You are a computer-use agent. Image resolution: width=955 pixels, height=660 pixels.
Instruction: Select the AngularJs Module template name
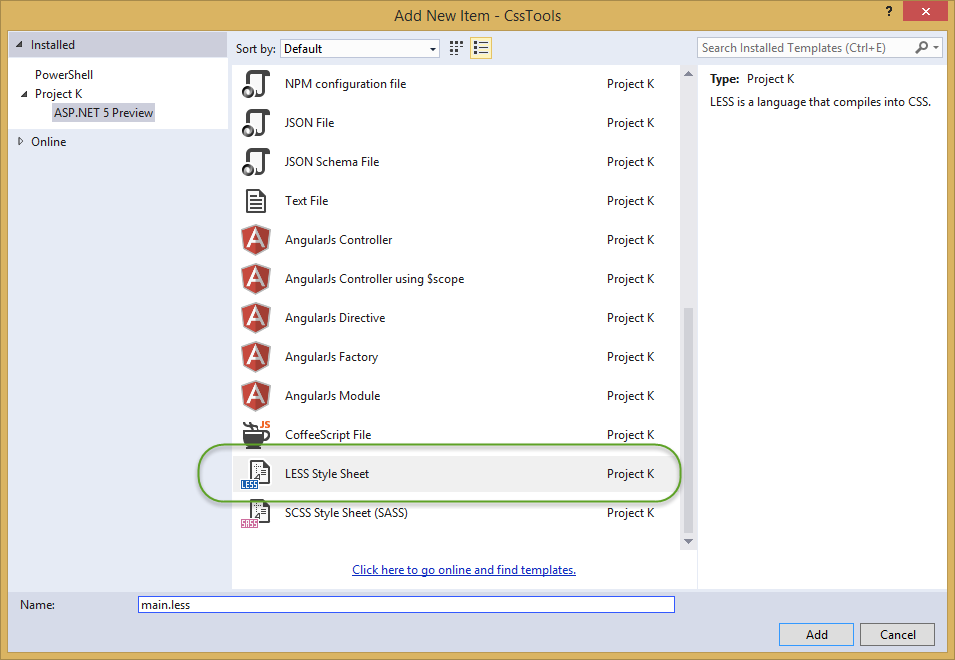[333, 396]
